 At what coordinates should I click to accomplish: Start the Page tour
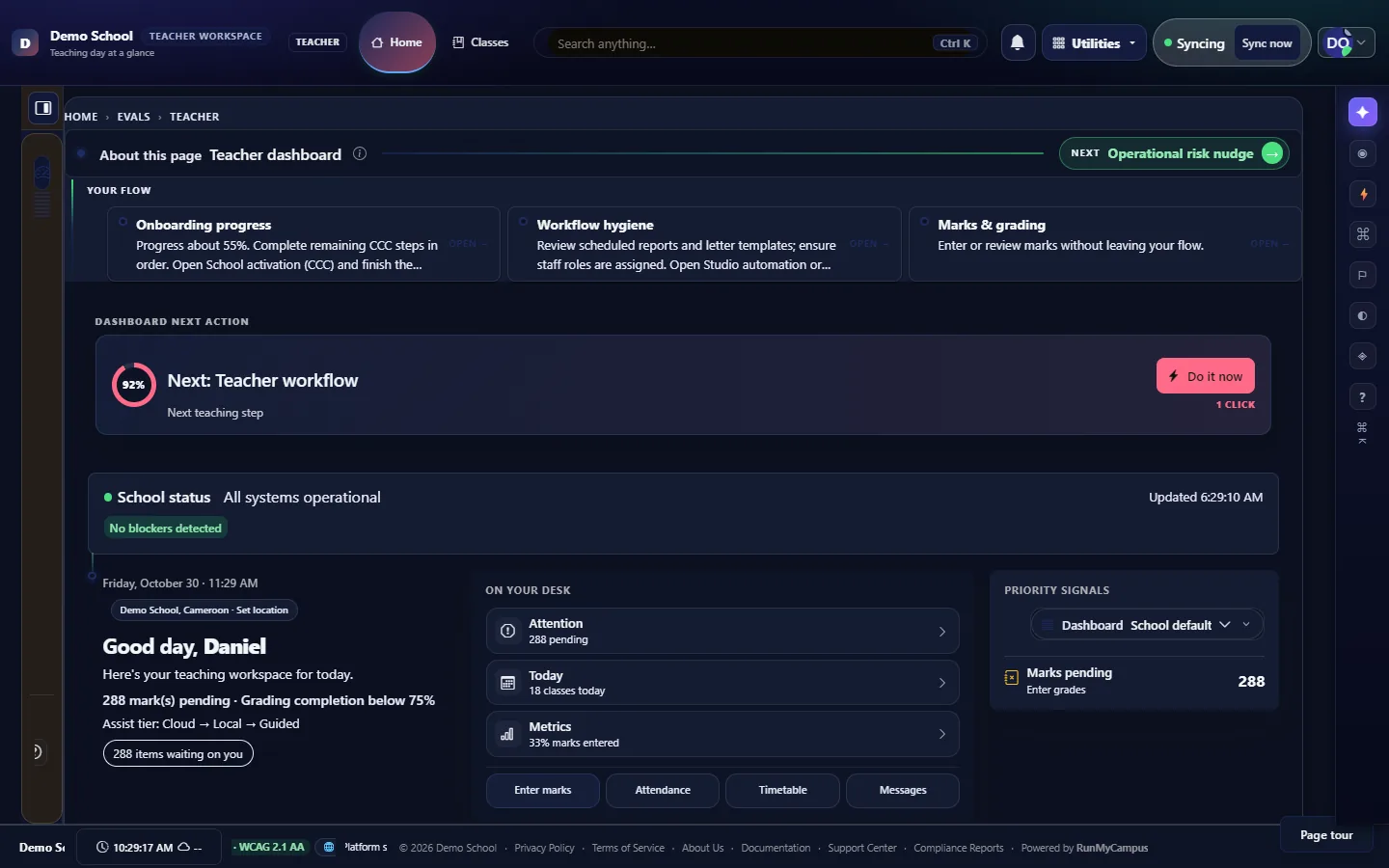(1326, 835)
